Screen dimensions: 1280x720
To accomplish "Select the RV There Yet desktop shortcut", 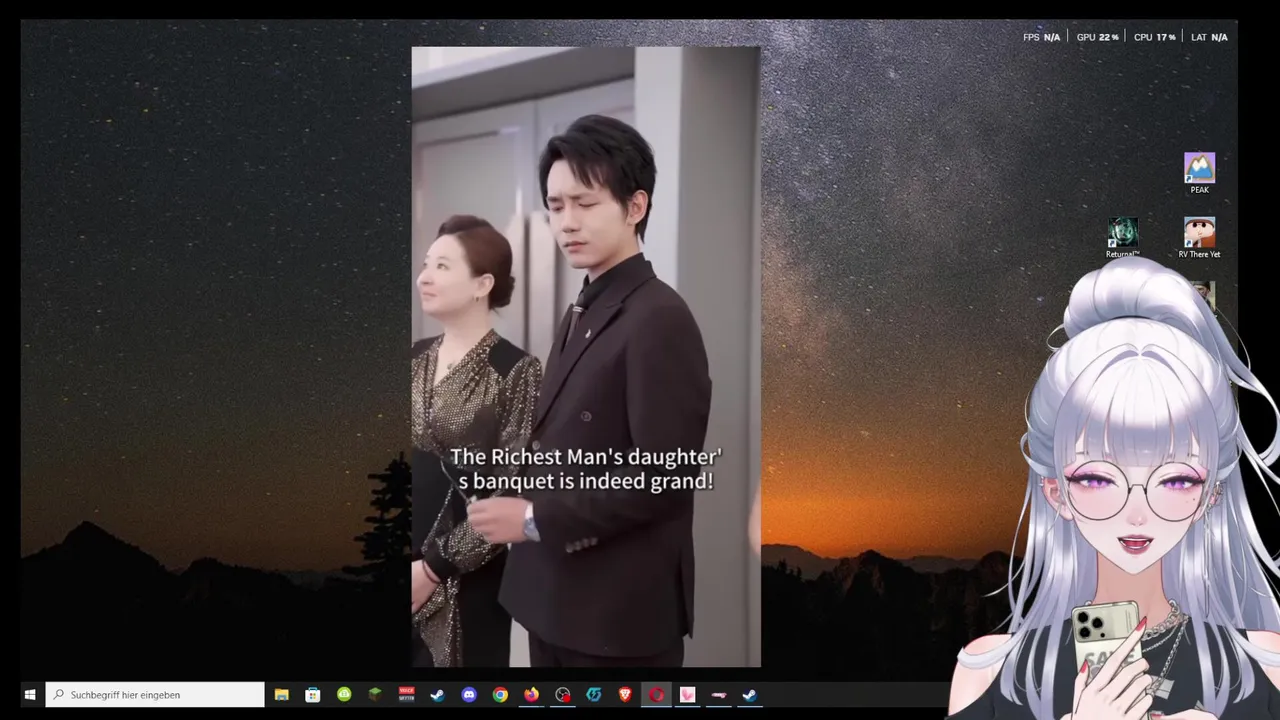I will [1199, 238].
